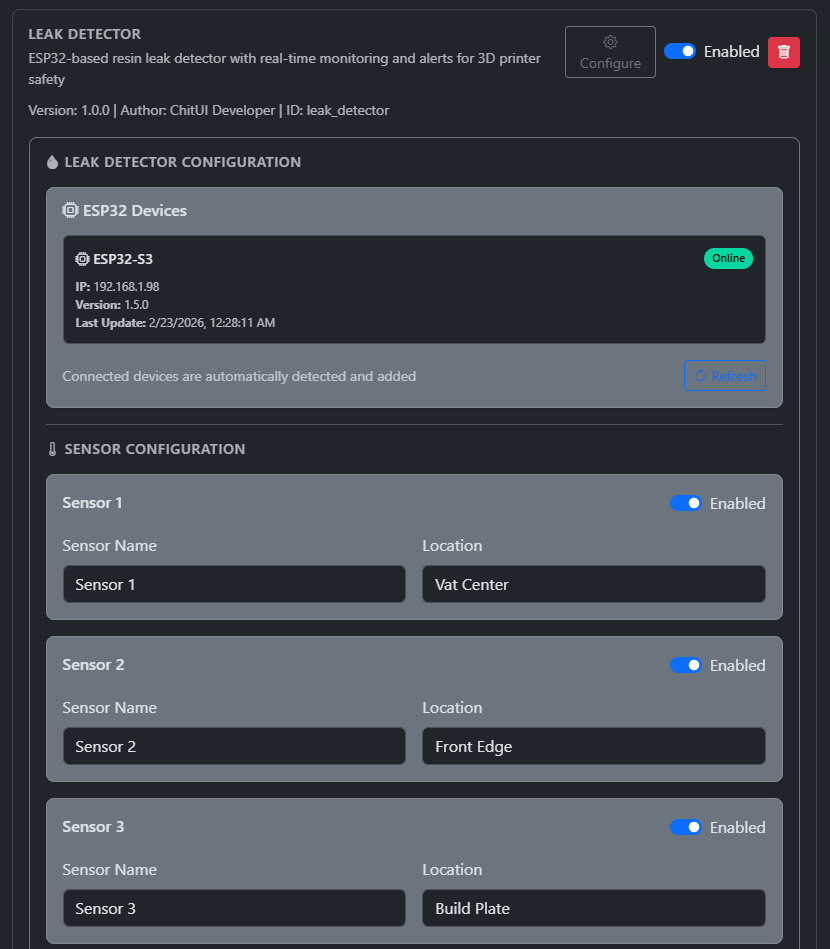Click the Sensor 3 name input

click(234, 908)
